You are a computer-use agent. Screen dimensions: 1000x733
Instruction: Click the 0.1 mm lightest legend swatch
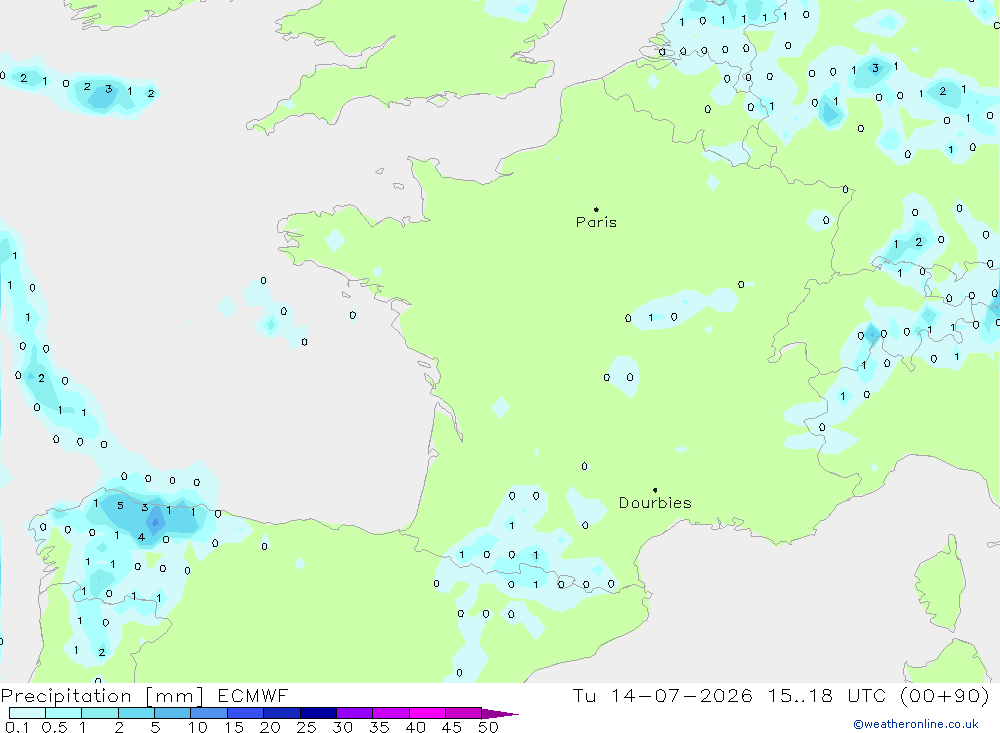(x=27, y=713)
